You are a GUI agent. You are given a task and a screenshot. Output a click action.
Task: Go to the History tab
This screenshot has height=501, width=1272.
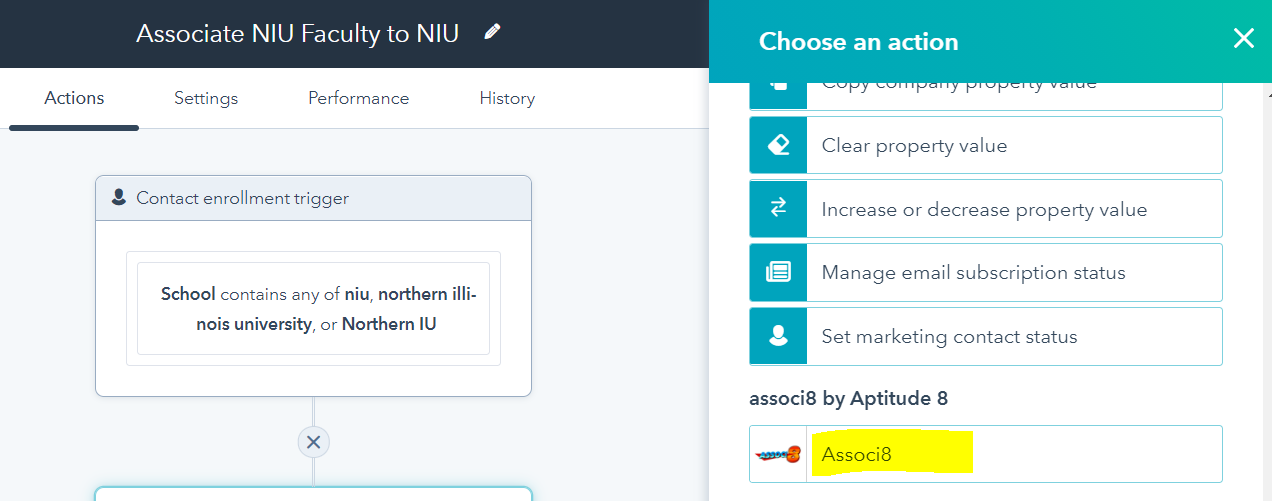(x=507, y=98)
